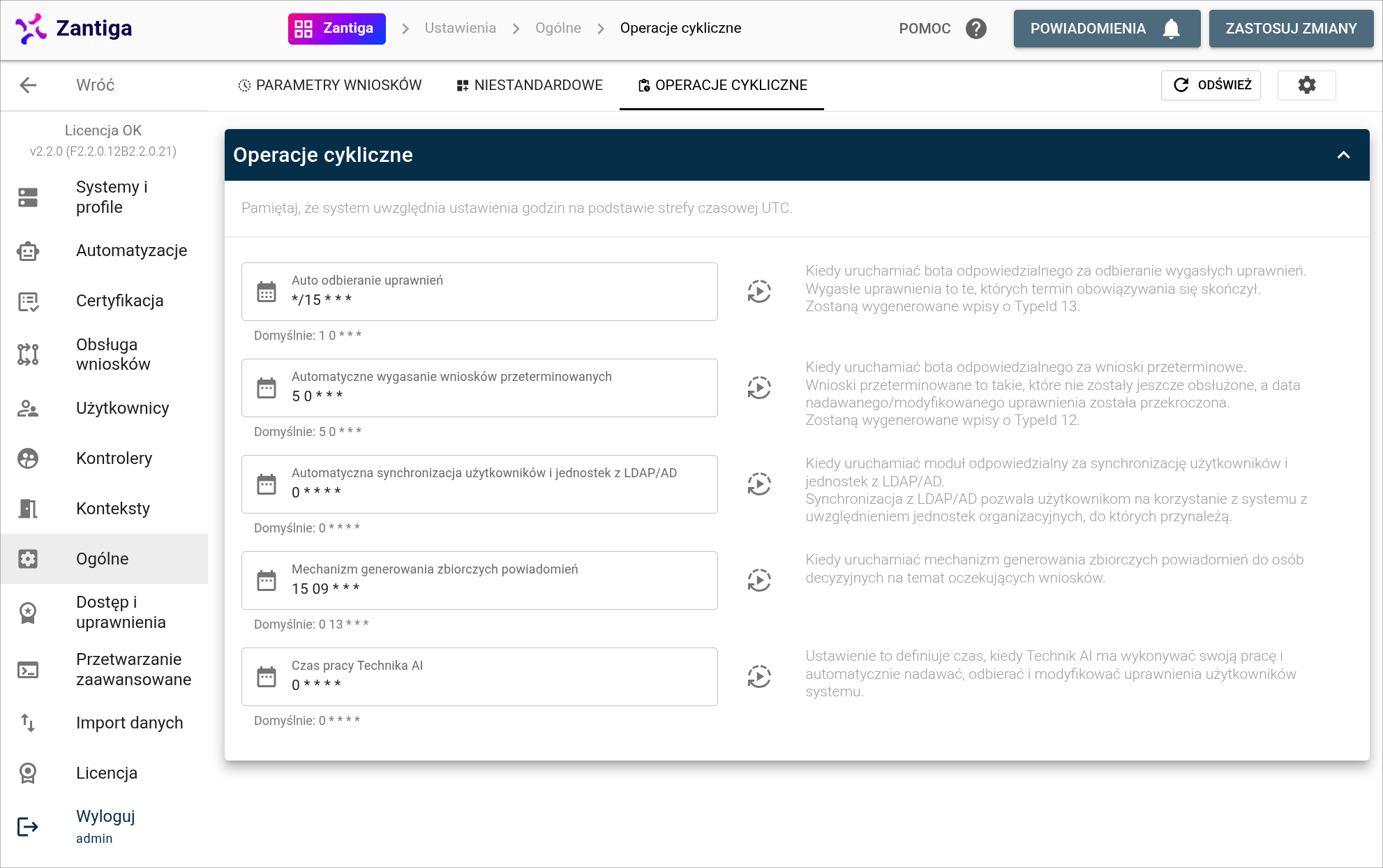Click the Wróć back arrow
Image resolution: width=1383 pixels, height=868 pixels.
pyautogui.click(x=28, y=85)
